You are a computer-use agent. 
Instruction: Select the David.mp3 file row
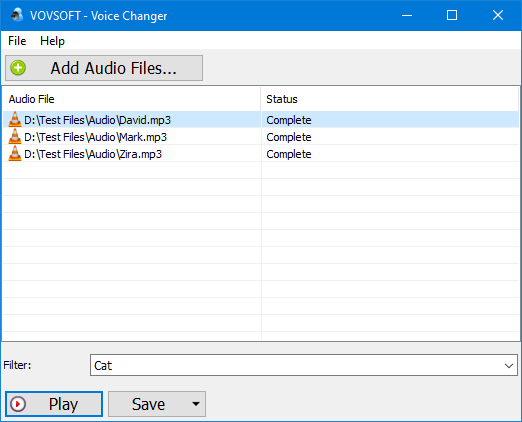coord(261,120)
